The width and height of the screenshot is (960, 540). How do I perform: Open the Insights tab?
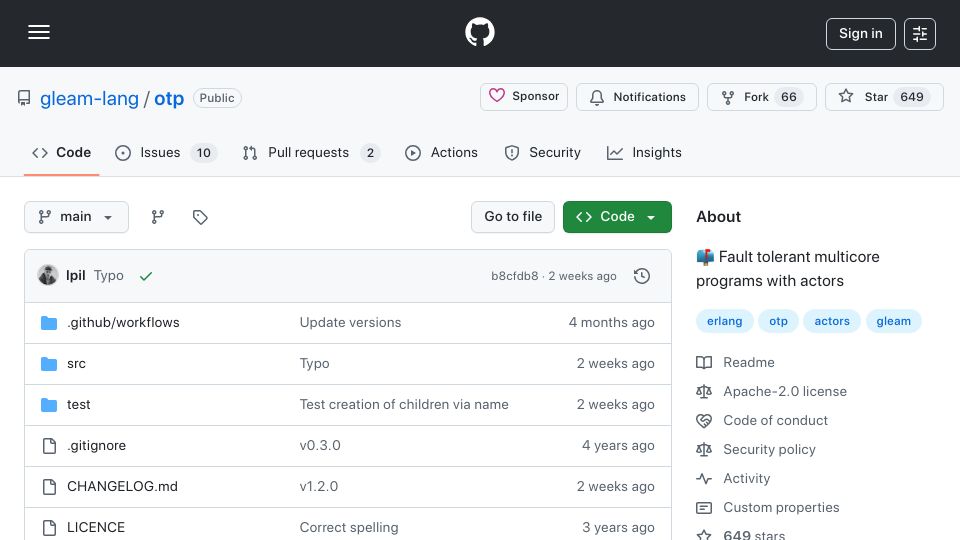pos(644,152)
